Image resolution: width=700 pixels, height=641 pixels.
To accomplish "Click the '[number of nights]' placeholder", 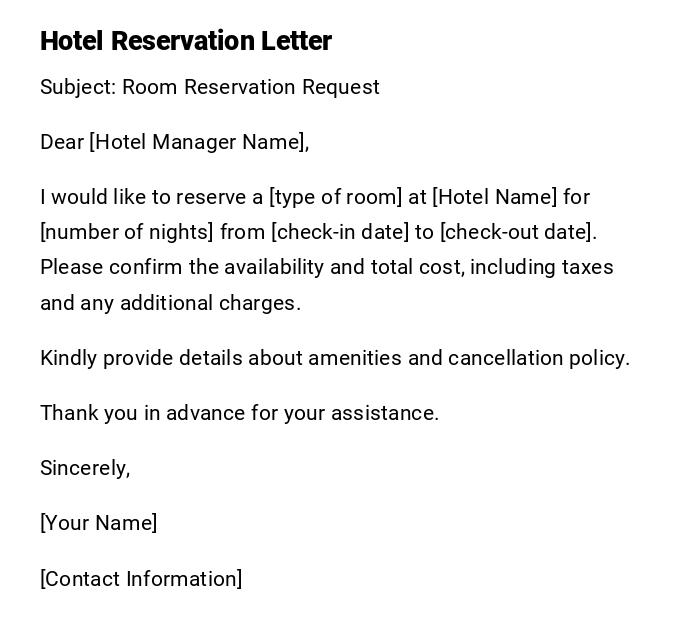I will click(127, 232).
